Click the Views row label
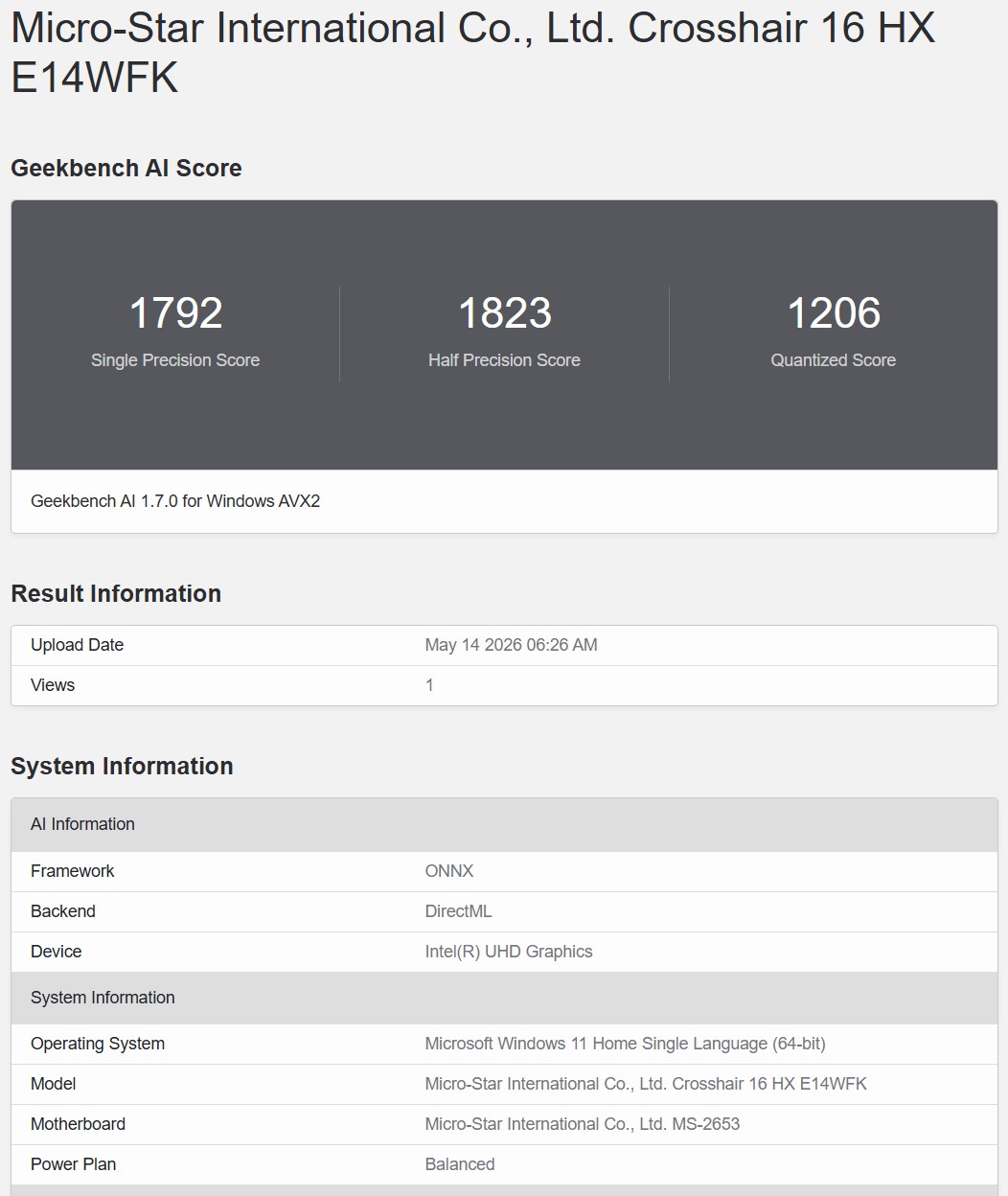This screenshot has height=1196, width=1008. [53, 685]
